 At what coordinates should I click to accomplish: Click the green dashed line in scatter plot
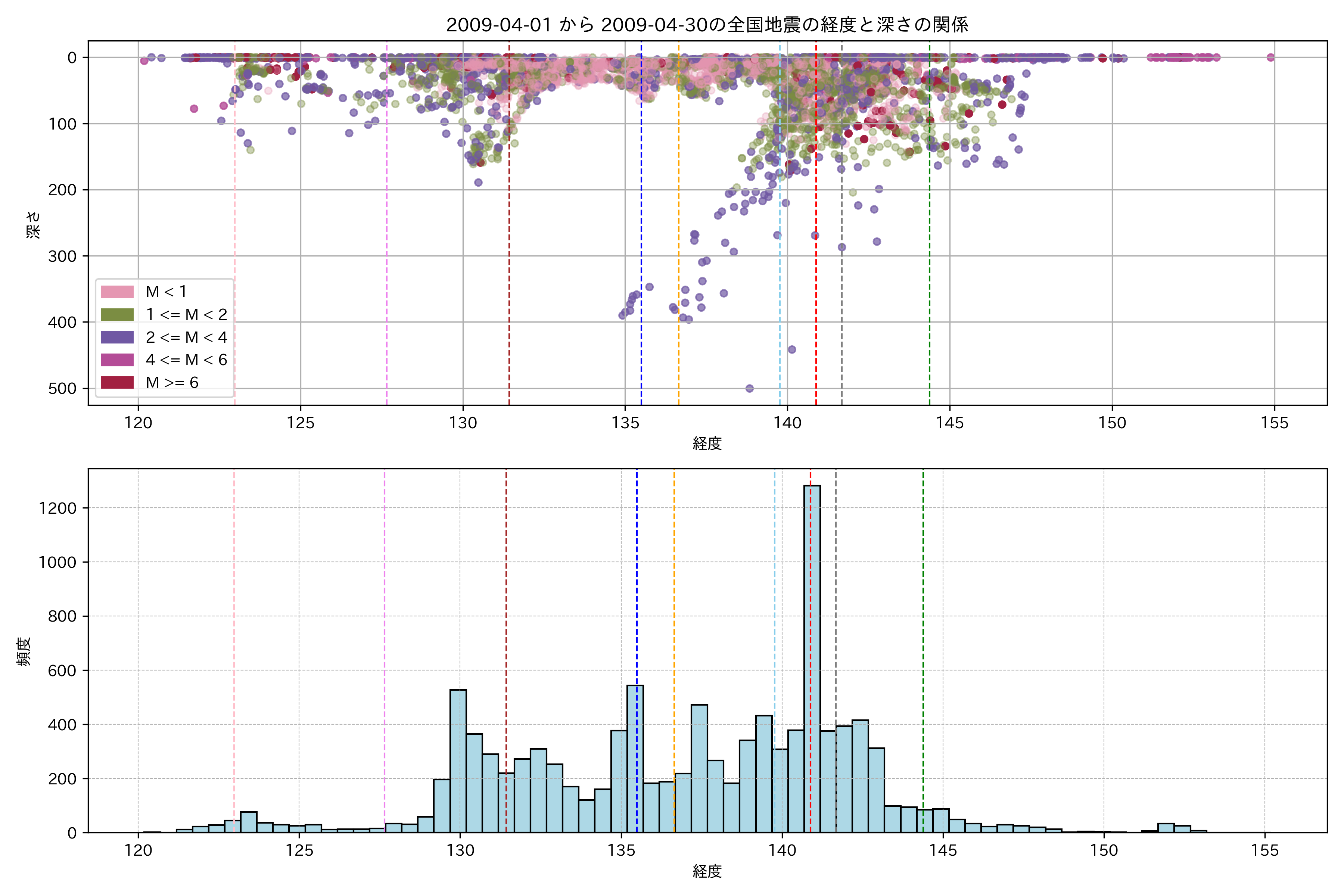click(929, 228)
